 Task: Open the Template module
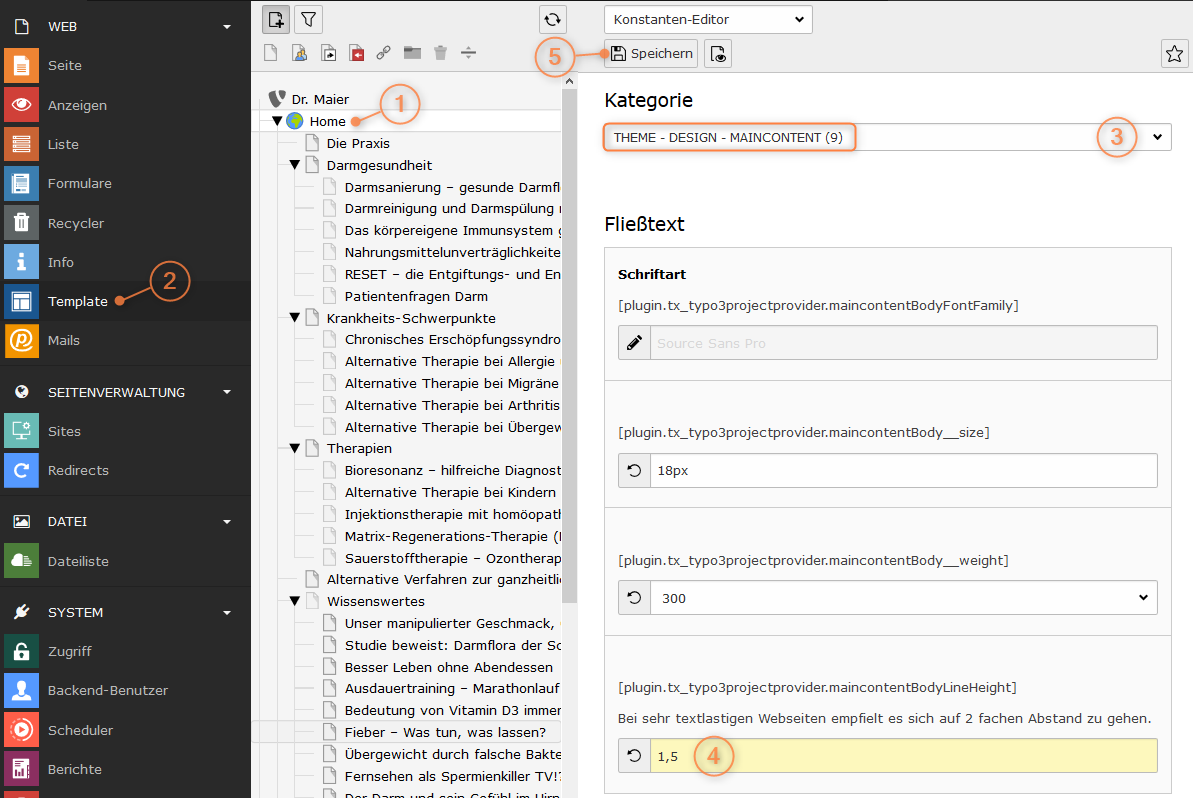pyautogui.click(x=77, y=301)
